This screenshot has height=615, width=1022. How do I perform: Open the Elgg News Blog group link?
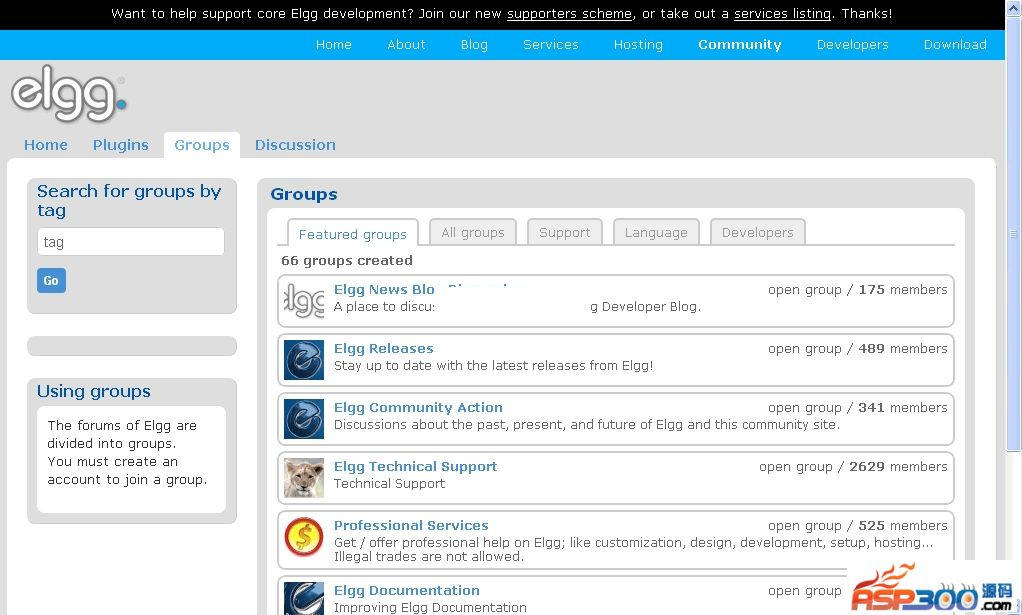(384, 289)
